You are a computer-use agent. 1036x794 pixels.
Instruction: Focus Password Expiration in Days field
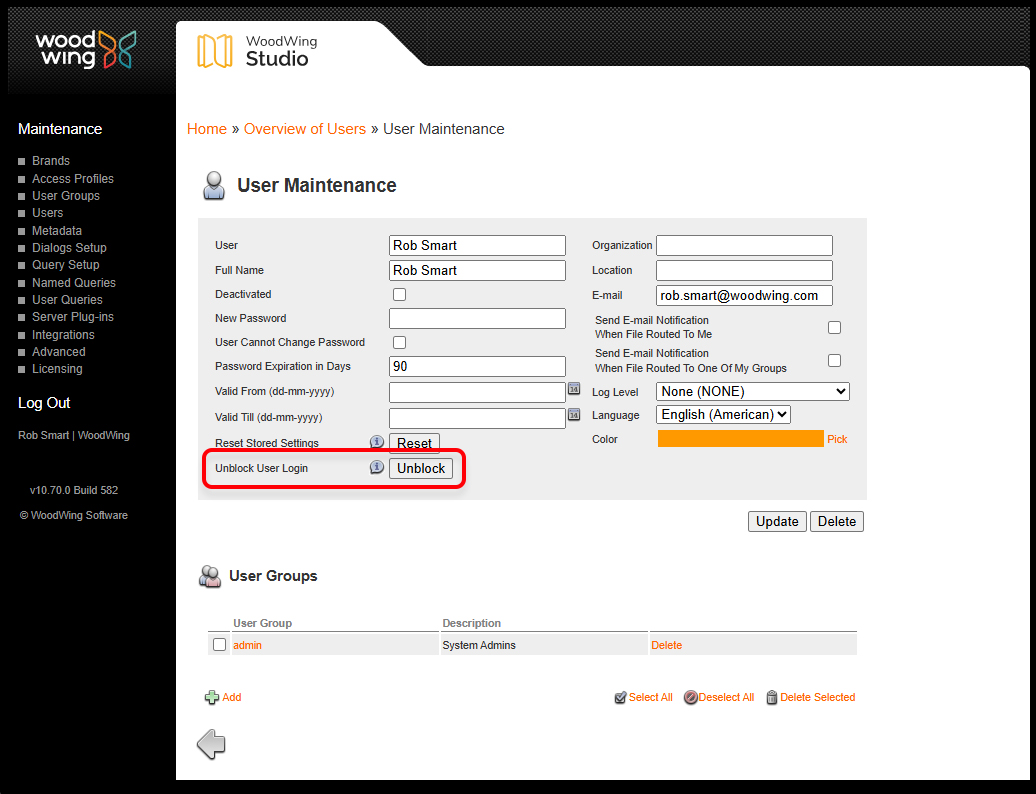(477, 367)
